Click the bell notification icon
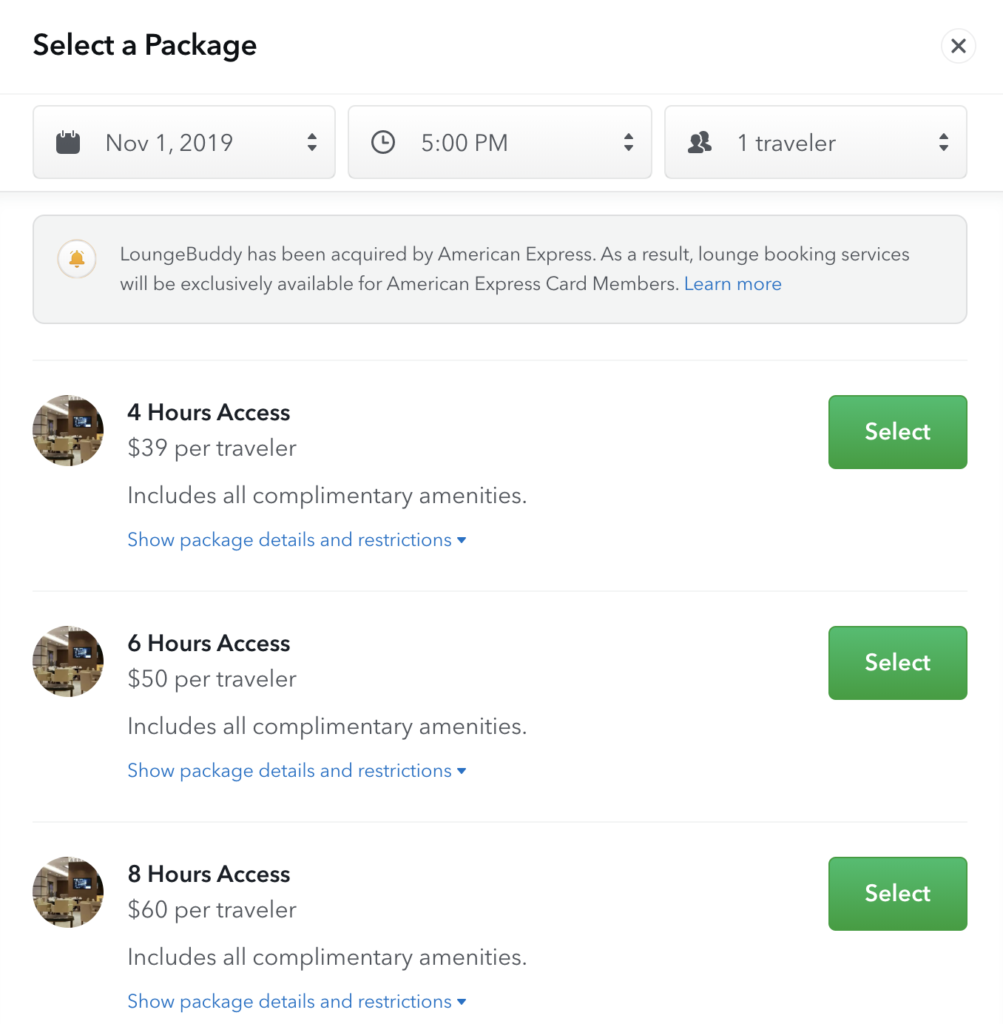 77,260
